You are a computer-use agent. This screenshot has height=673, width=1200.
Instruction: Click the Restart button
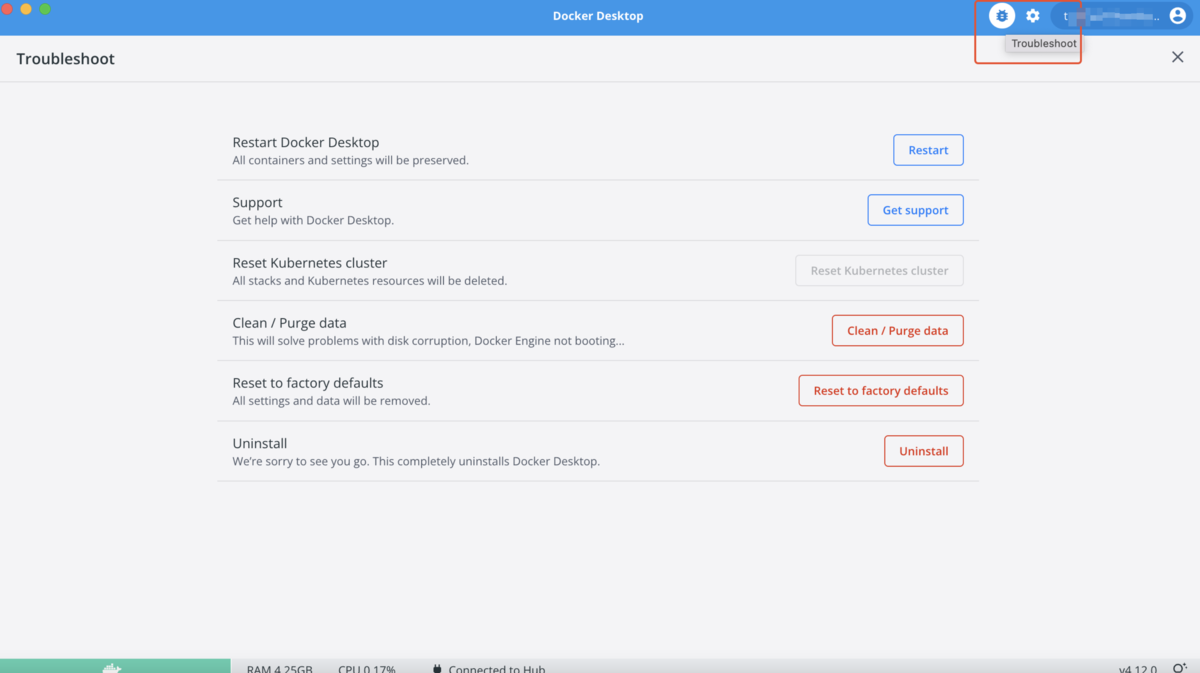tap(928, 150)
